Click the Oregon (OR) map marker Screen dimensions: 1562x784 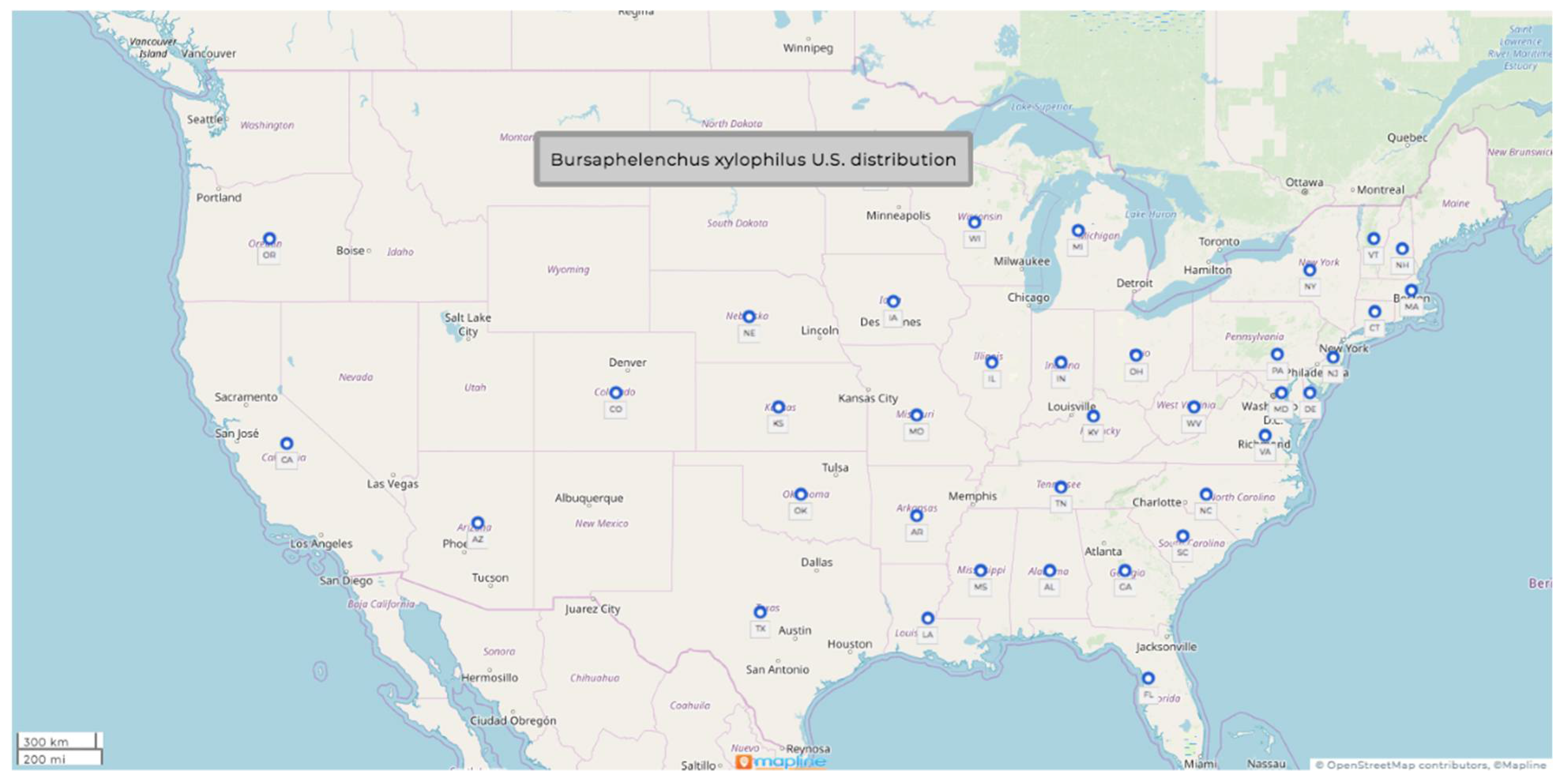click(x=269, y=239)
